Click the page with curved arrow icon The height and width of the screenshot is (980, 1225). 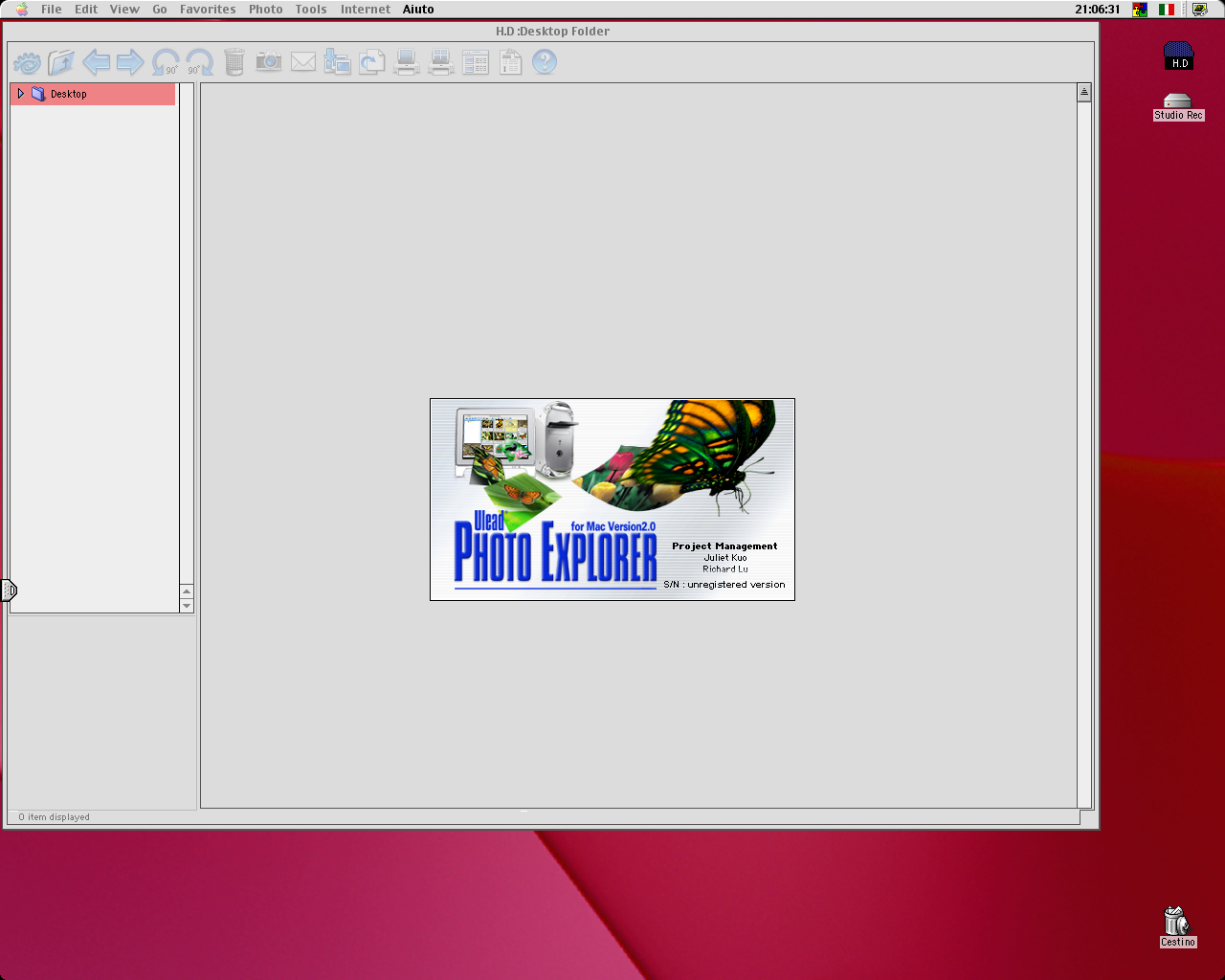(x=371, y=62)
